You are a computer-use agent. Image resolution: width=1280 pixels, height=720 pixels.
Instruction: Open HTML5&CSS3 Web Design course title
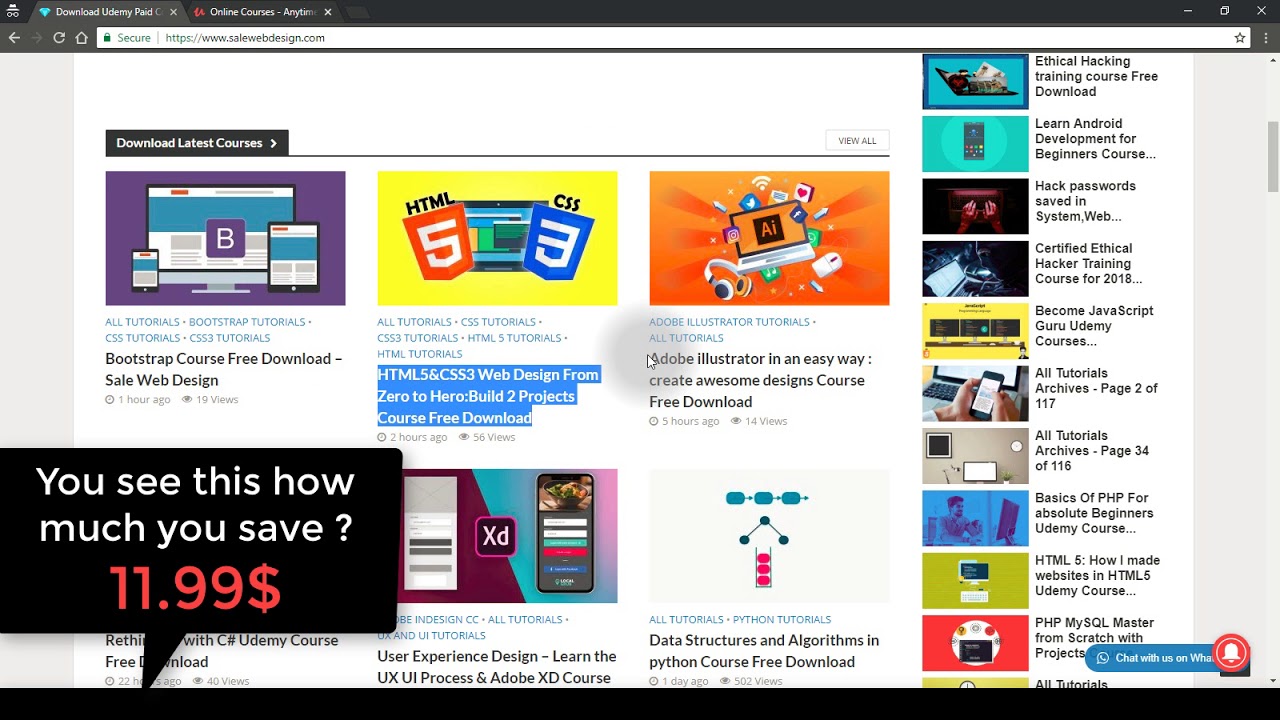488,396
